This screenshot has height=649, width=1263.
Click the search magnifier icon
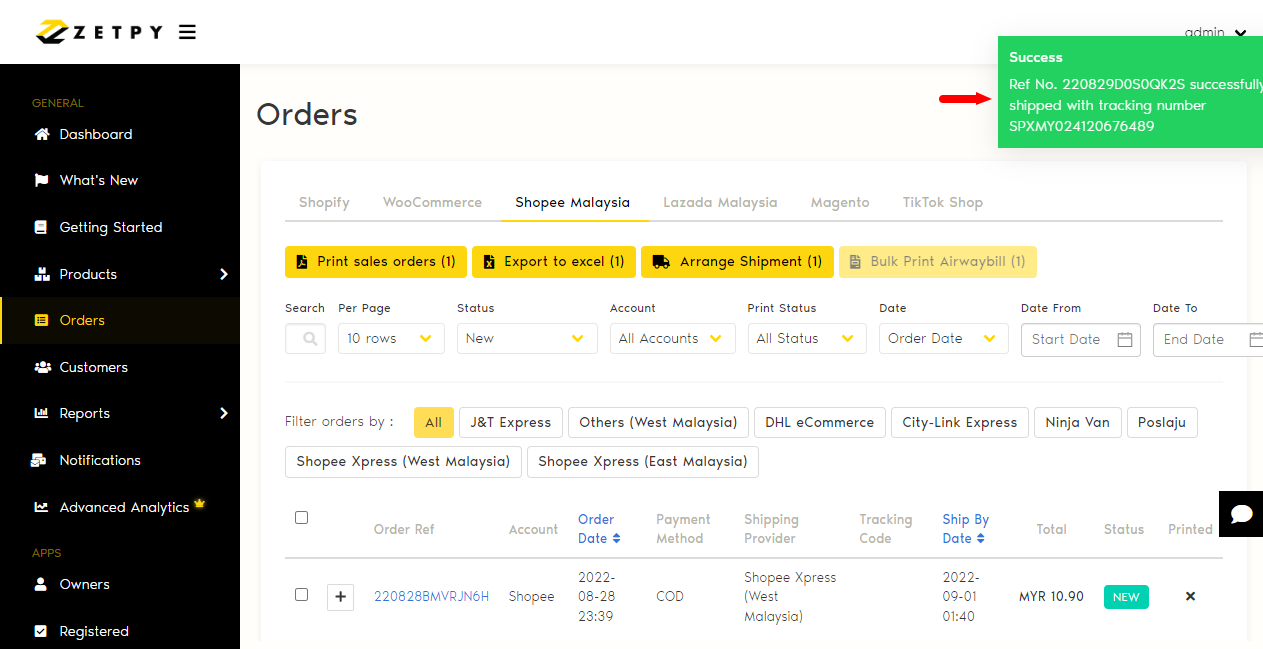310,339
